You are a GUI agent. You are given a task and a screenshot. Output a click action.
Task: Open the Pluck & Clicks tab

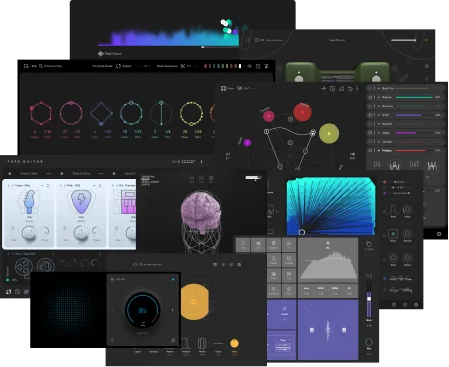[x=81, y=174]
